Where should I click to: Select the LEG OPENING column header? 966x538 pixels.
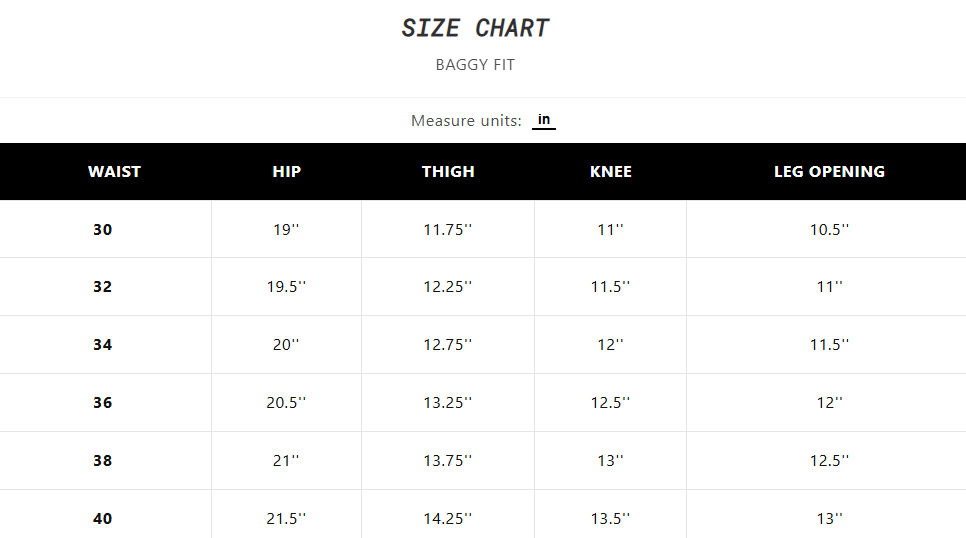829,172
